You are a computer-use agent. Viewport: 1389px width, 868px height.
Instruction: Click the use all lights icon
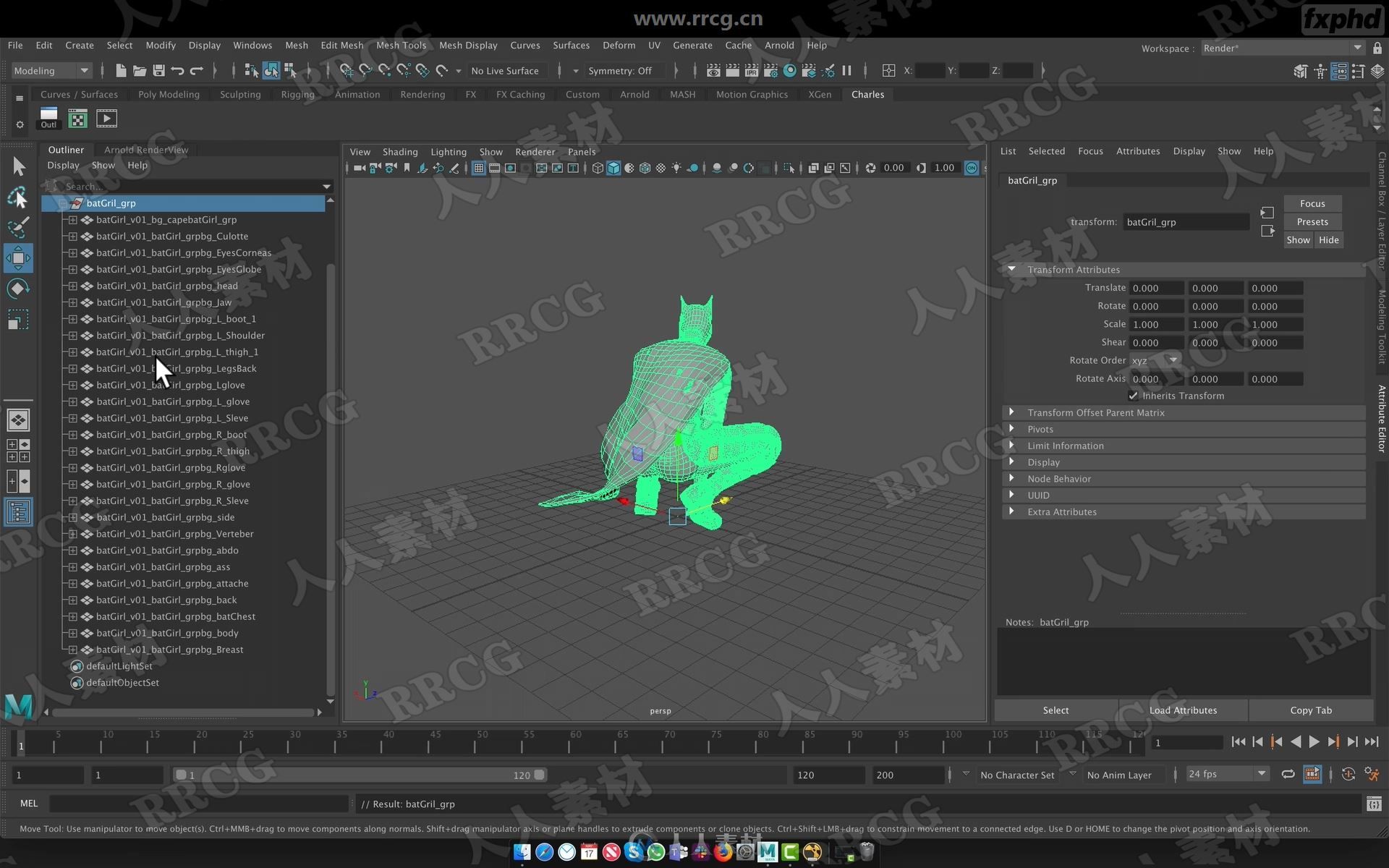676,168
